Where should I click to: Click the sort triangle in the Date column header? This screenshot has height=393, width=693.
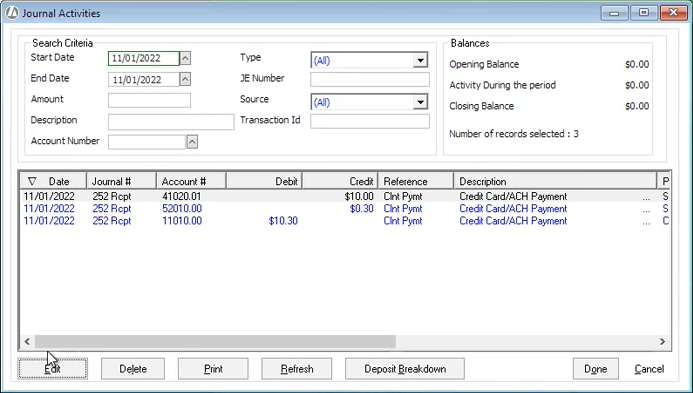[32, 181]
